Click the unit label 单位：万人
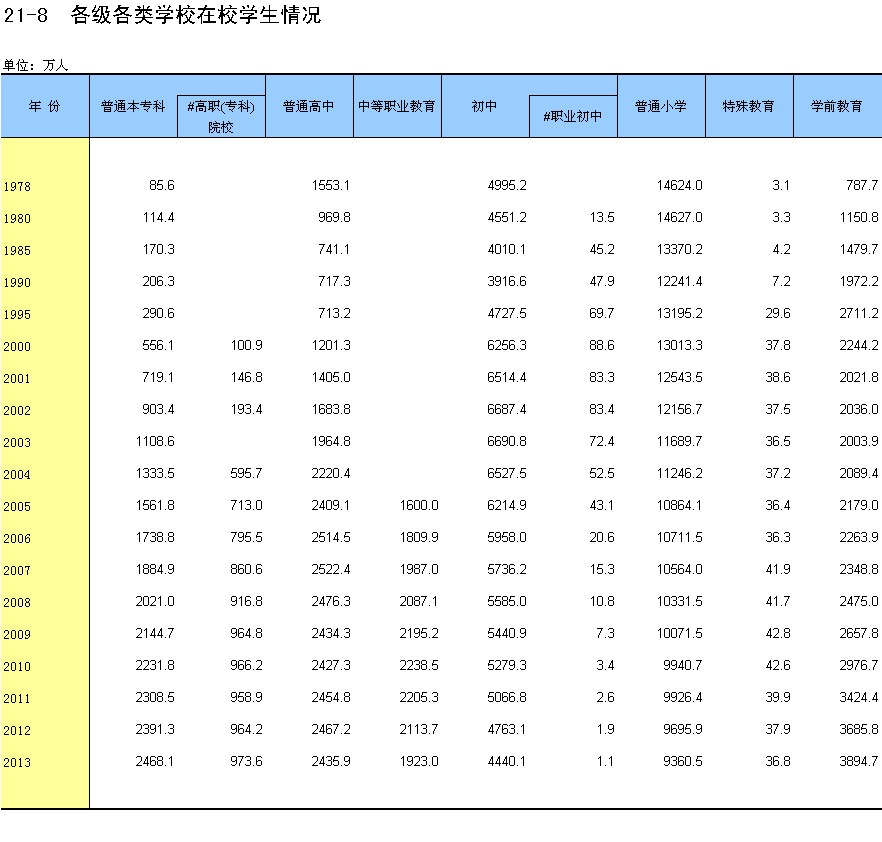882x842 pixels. [35, 65]
